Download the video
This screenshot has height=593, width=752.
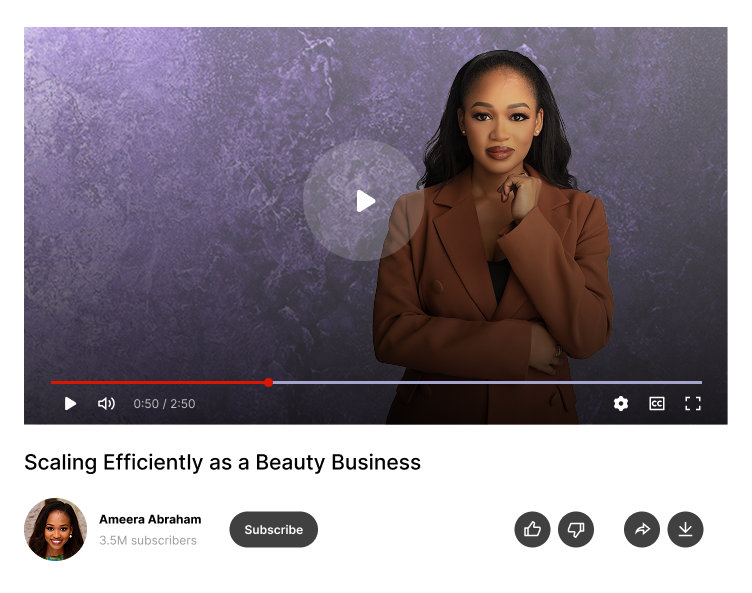(685, 529)
